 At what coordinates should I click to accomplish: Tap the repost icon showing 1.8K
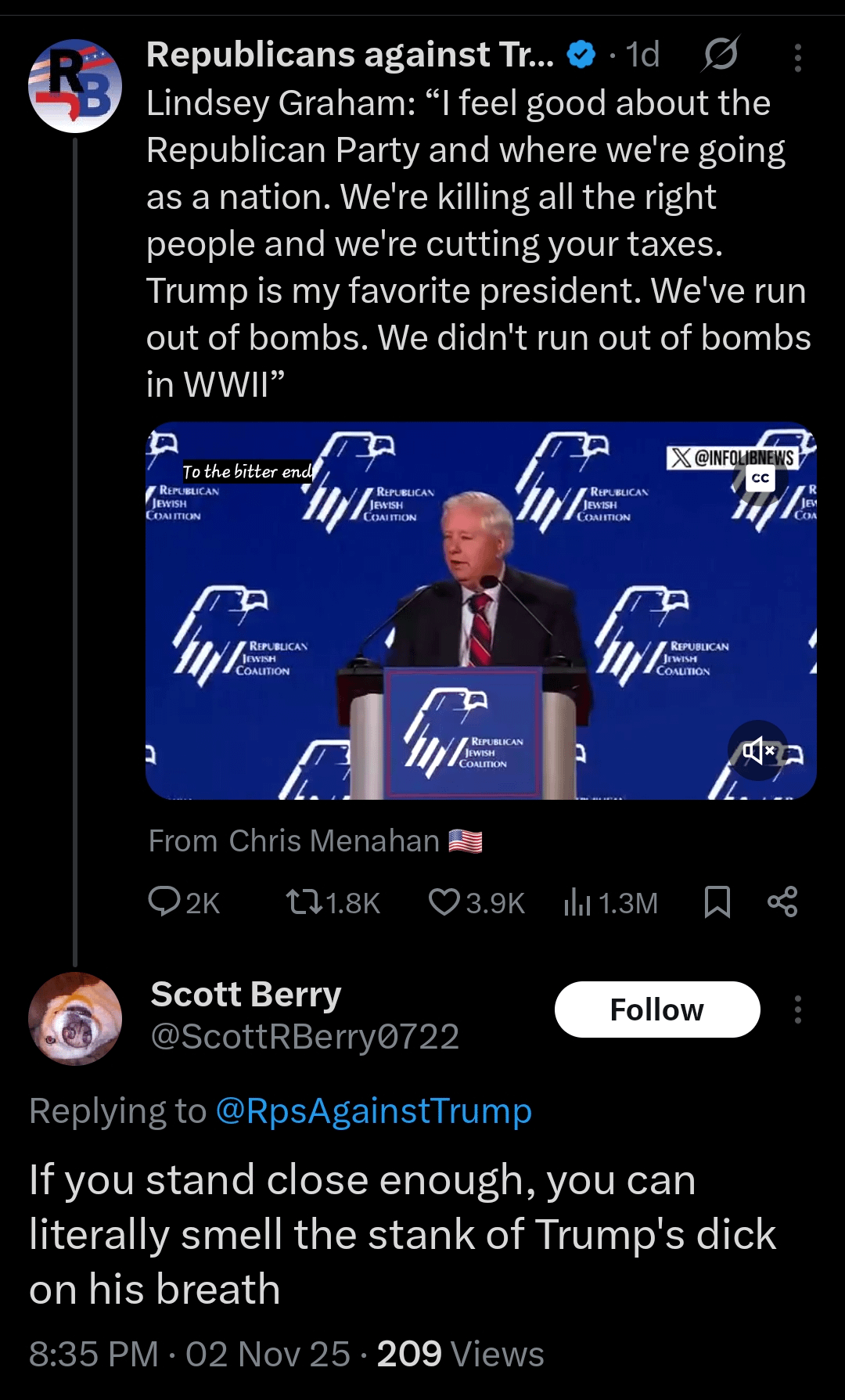304,902
